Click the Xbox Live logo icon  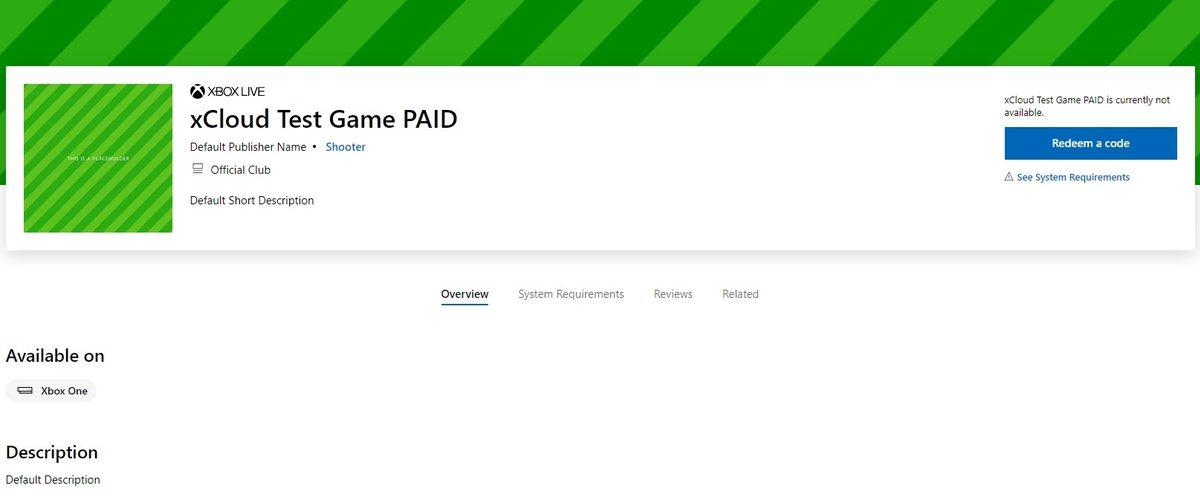(x=197, y=91)
